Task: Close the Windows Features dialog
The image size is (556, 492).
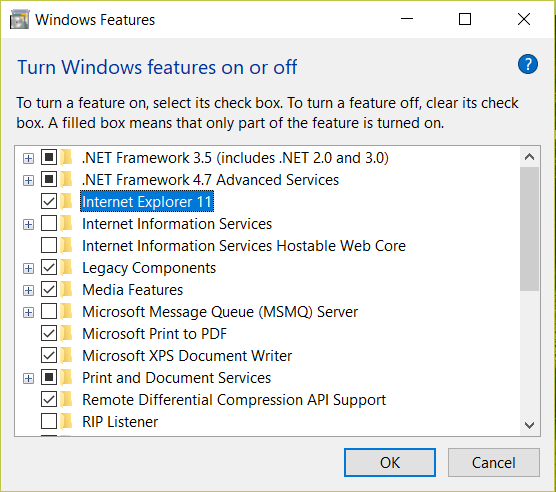Action: (524, 19)
